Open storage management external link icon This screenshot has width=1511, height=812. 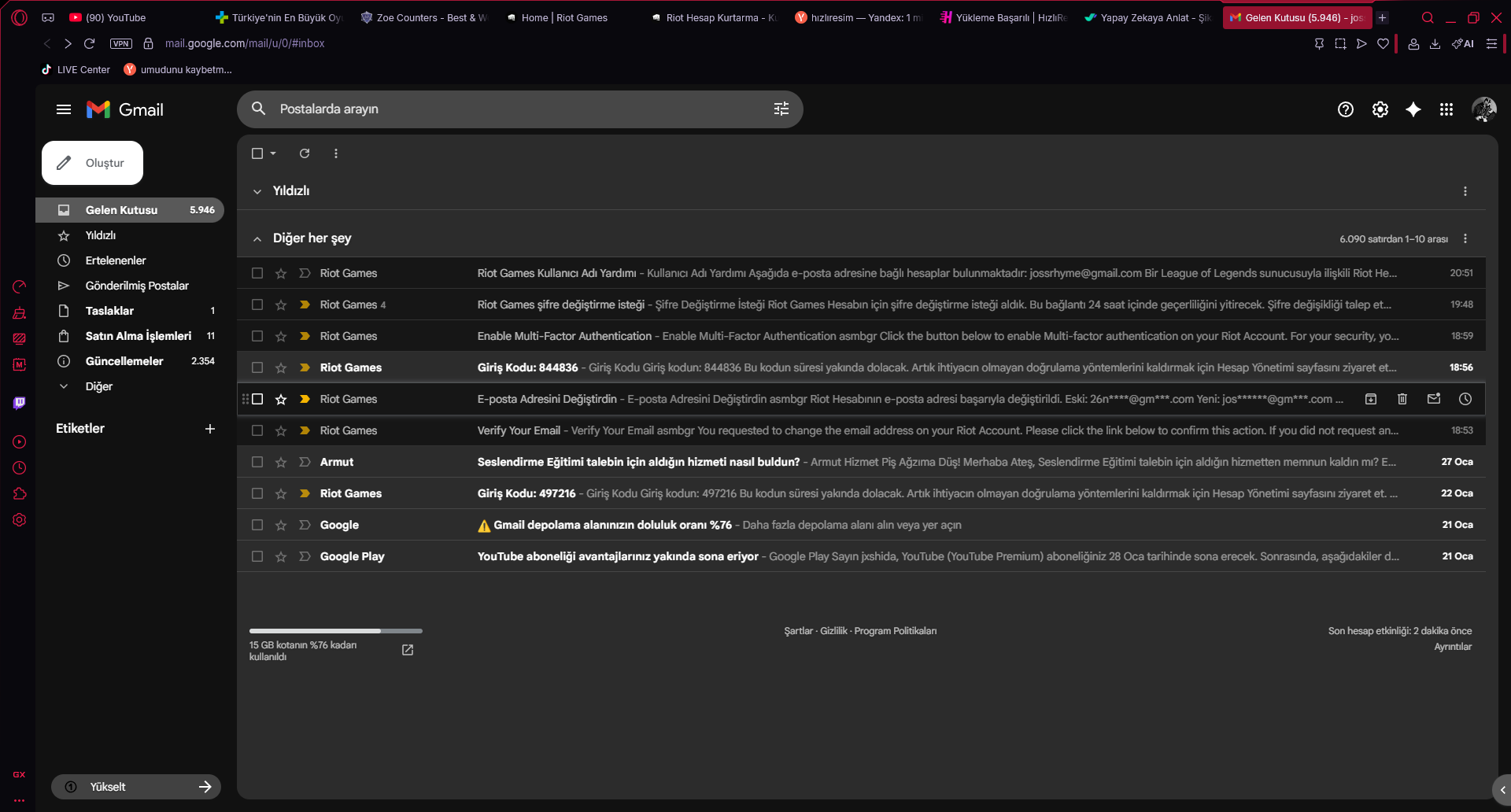coord(408,650)
